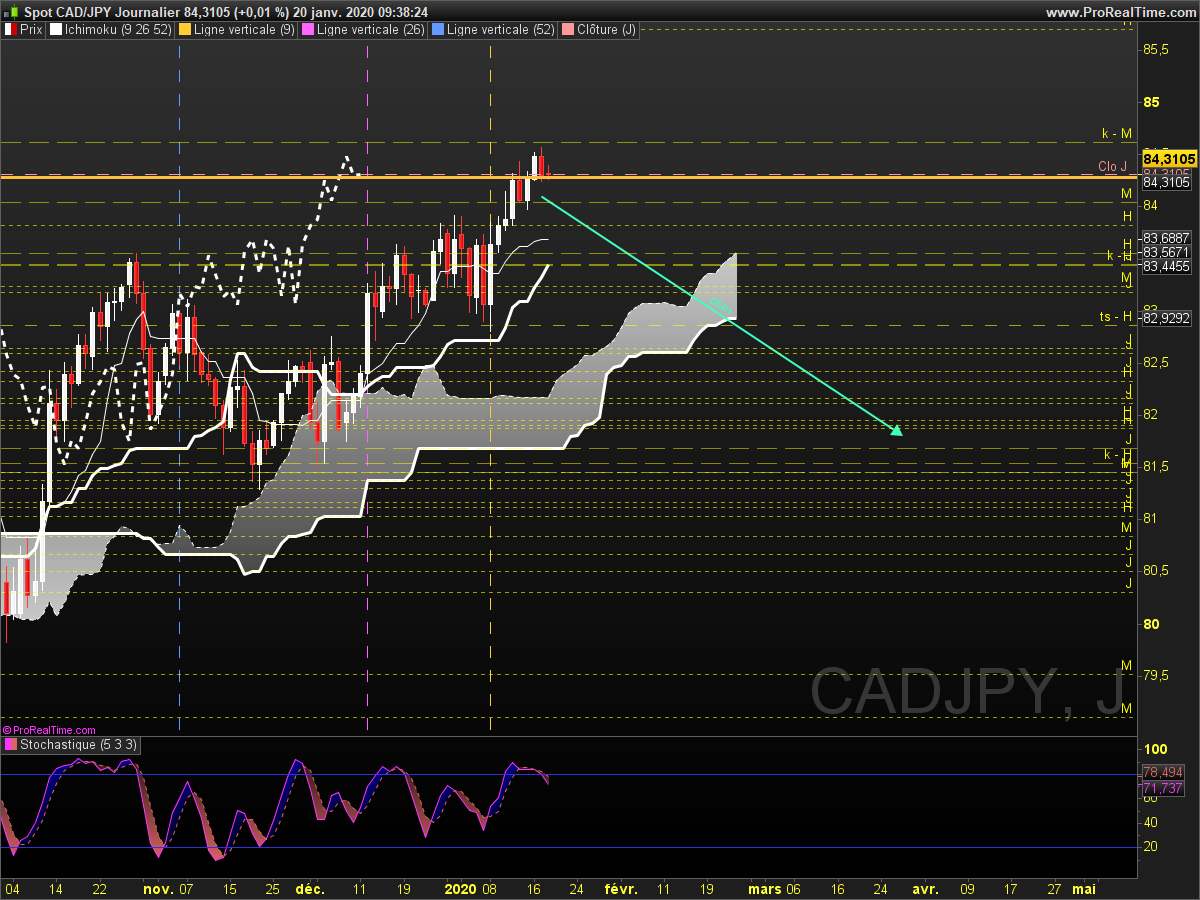The width and height of the screenshot is (1200, 900).
Task: Click the yellow 84,3105 current price tag
Action: click(1168, 159)
